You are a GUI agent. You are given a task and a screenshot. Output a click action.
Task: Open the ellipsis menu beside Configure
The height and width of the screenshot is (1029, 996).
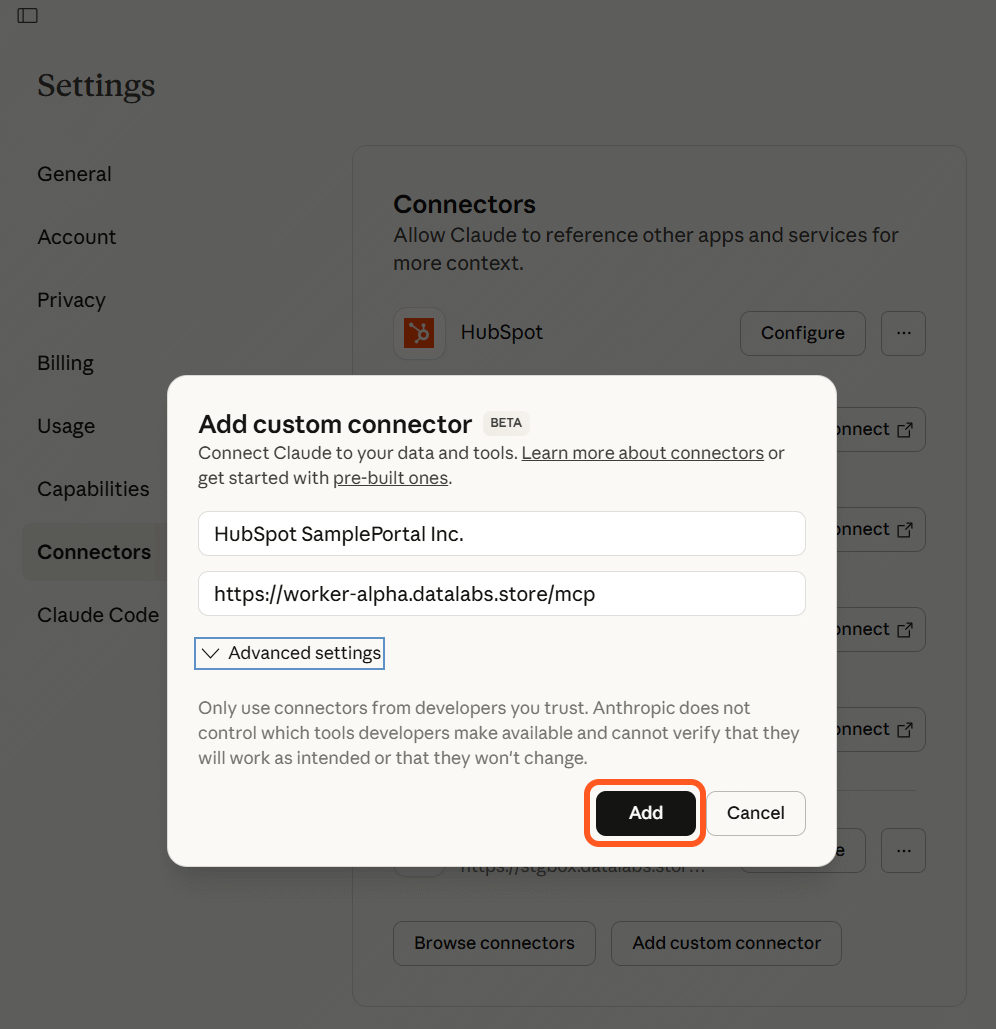(x=902, y=333)
